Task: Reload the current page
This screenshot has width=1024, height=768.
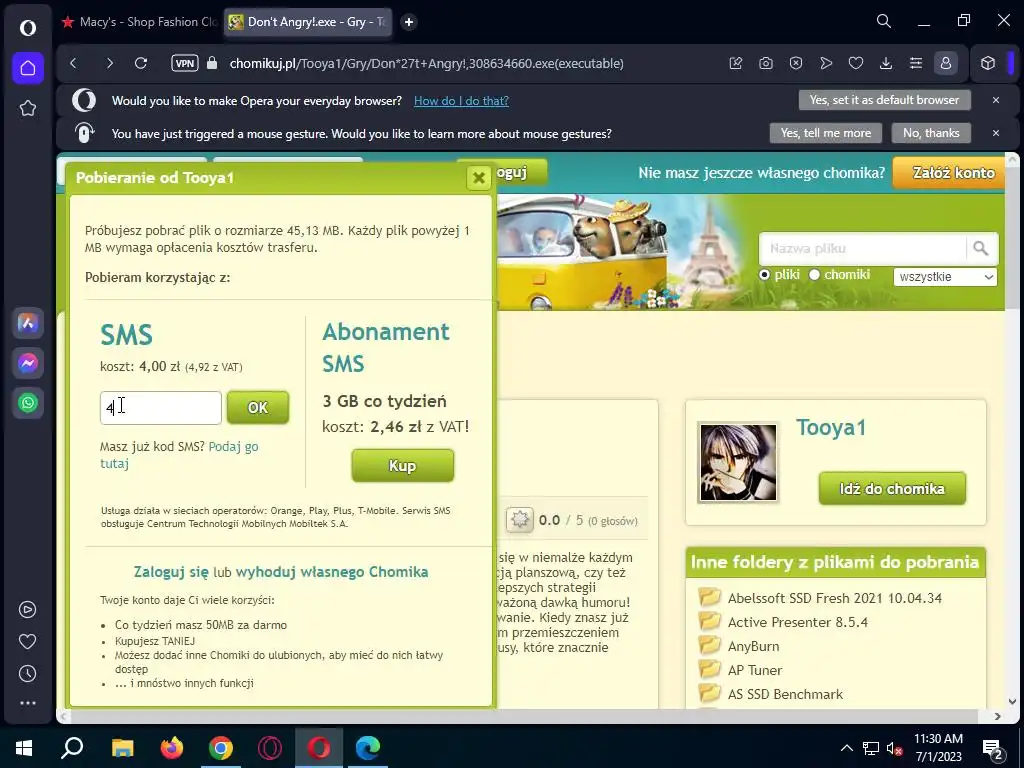Action: click(x=140, y=63)
